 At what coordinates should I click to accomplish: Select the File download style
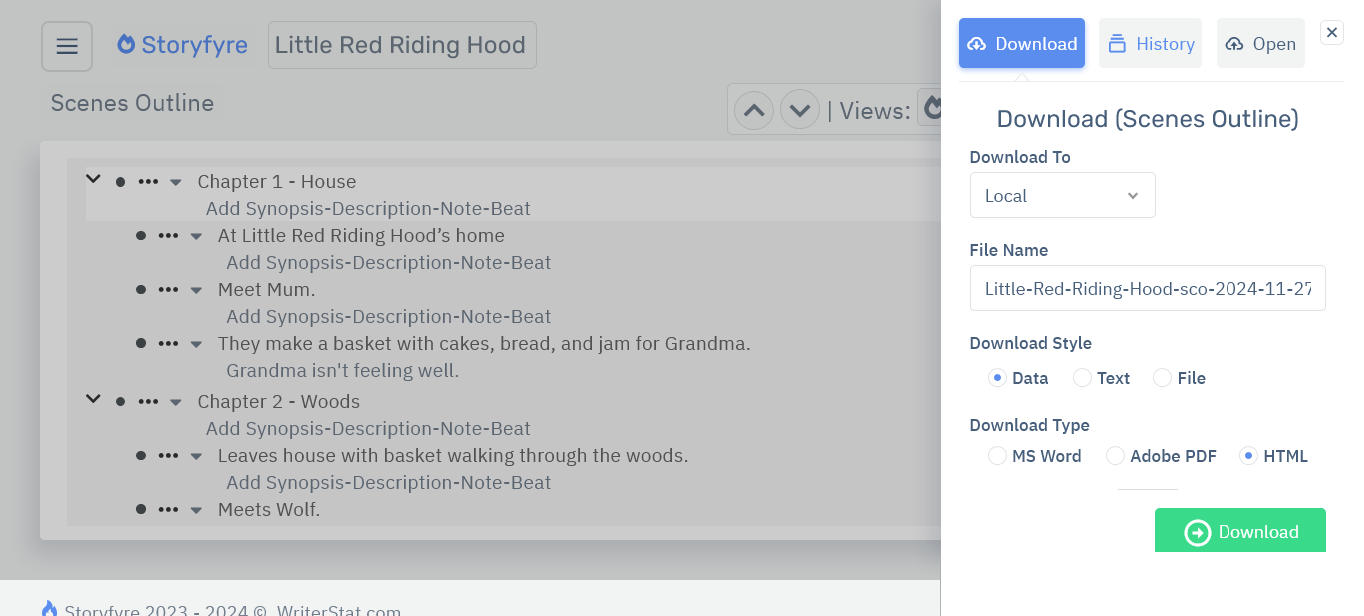pyautogui.click(x=1162, y=378)
